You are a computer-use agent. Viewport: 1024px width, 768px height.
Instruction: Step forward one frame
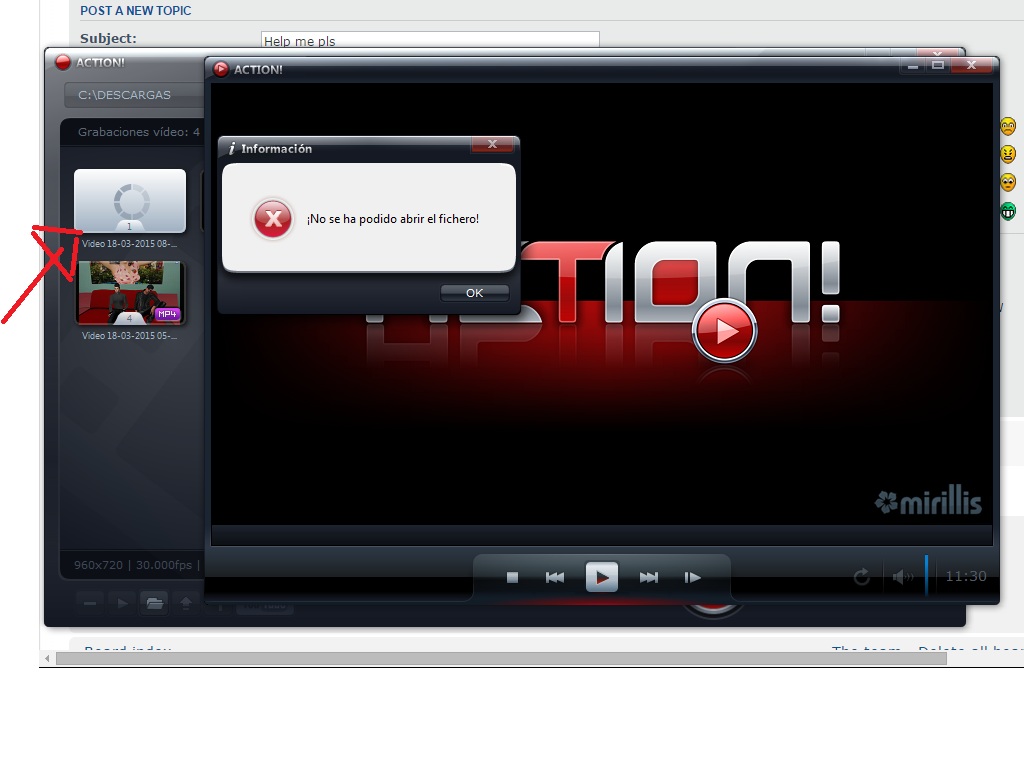(x=692, y=577)
